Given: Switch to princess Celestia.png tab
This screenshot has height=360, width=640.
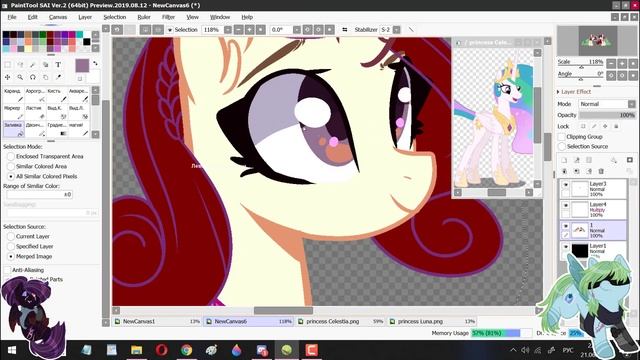Looking at the screenshot, I should [341, 322].
